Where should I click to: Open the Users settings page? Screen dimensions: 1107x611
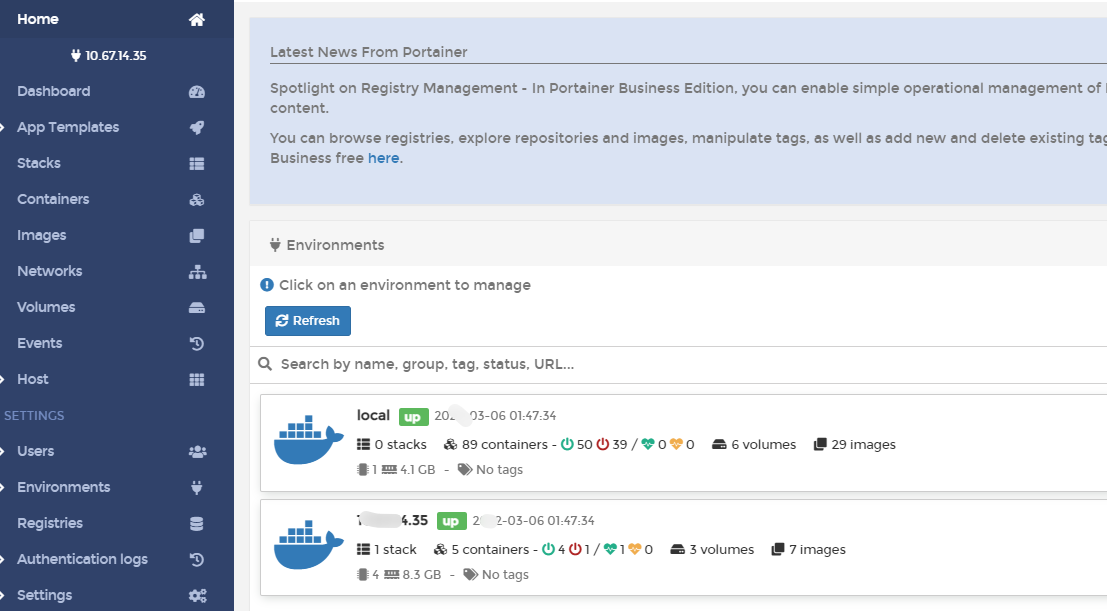[36, 451]
